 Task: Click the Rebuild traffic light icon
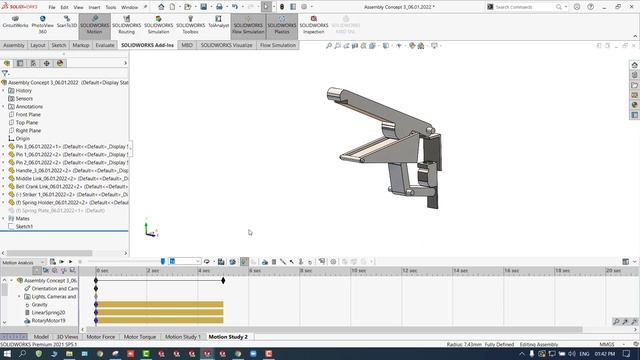(282, 7)
